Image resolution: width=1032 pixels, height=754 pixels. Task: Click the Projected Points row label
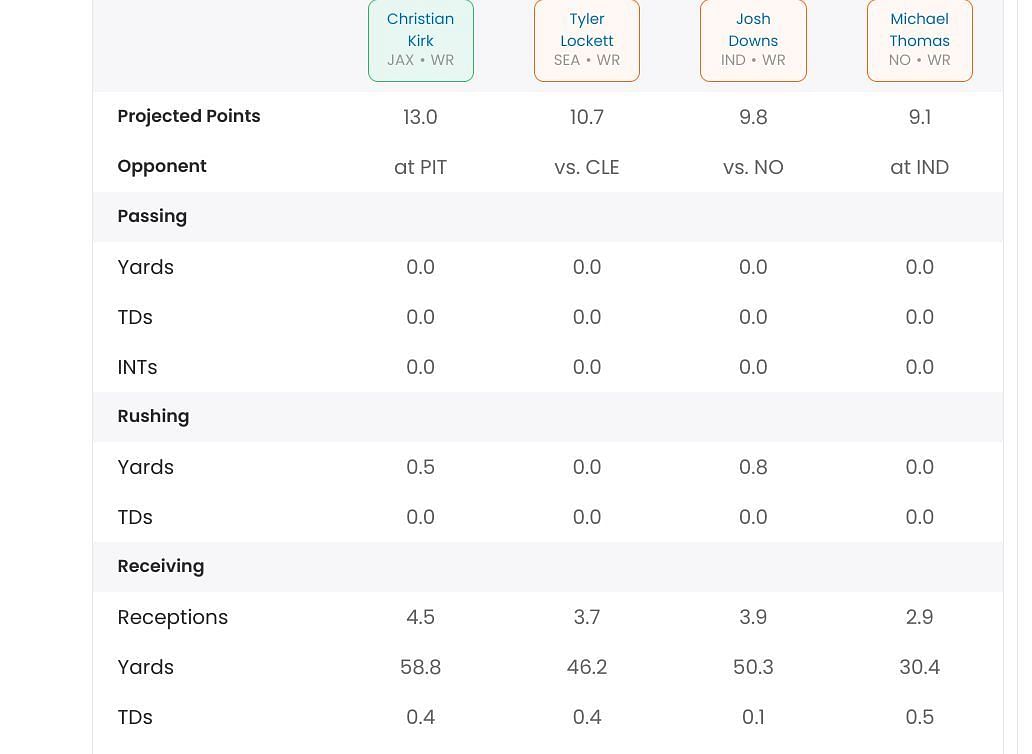point(189,116)
